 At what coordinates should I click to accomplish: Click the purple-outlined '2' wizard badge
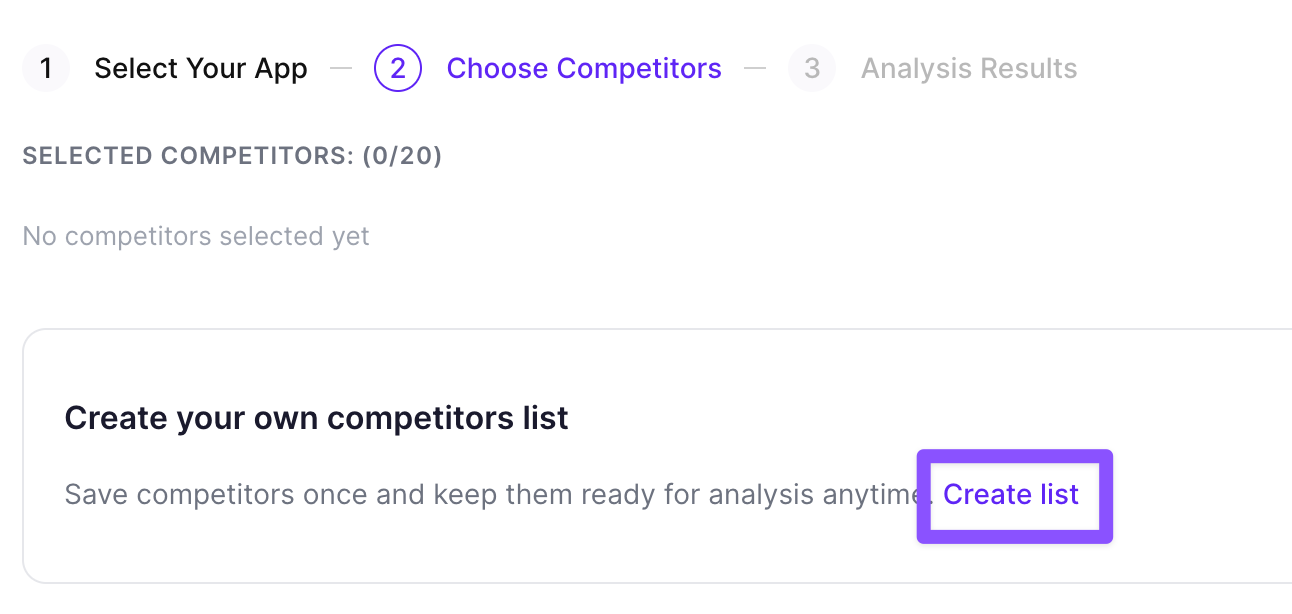pyautogui.click(x=398, y=68)
